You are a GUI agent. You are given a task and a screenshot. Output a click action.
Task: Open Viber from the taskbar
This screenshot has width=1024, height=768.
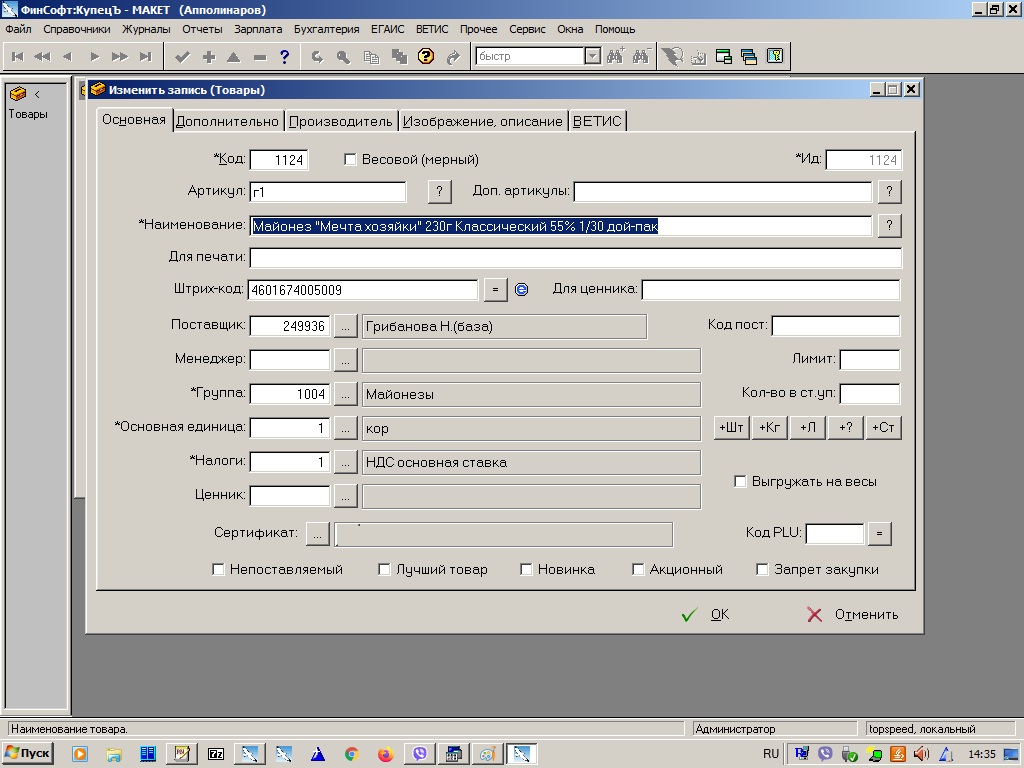[419, 754]
